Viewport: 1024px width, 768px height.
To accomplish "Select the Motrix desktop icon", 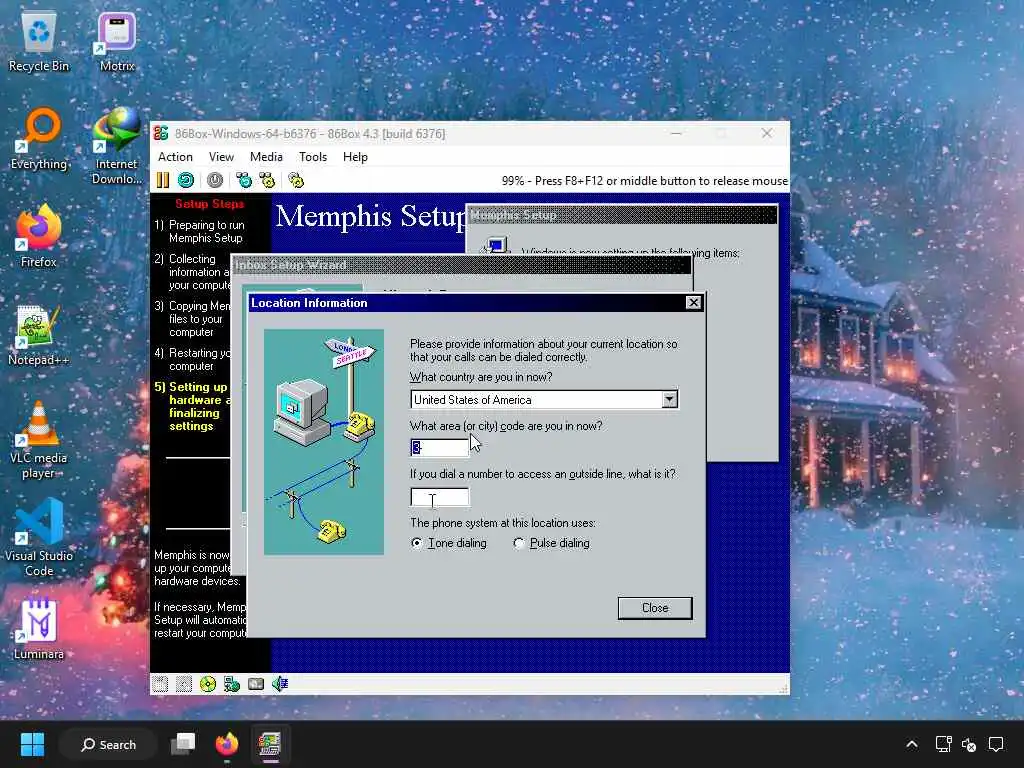I will [x=117, y=42].
